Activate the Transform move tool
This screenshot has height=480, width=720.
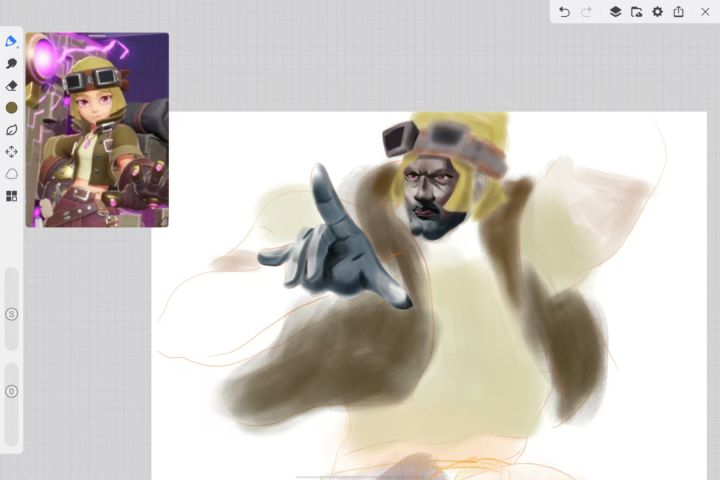point(11,152)
